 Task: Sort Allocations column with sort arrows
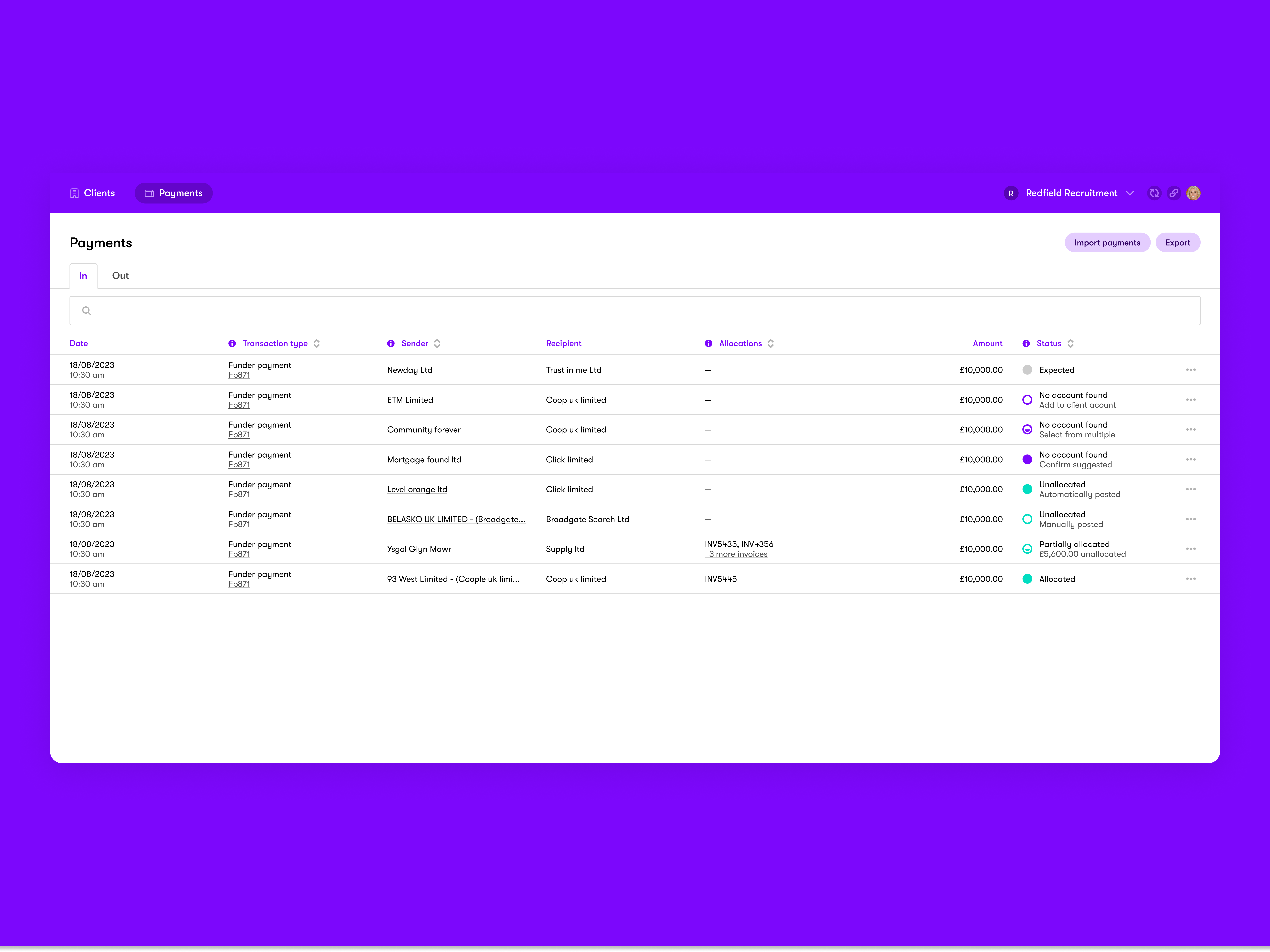[x=771, y=343]
